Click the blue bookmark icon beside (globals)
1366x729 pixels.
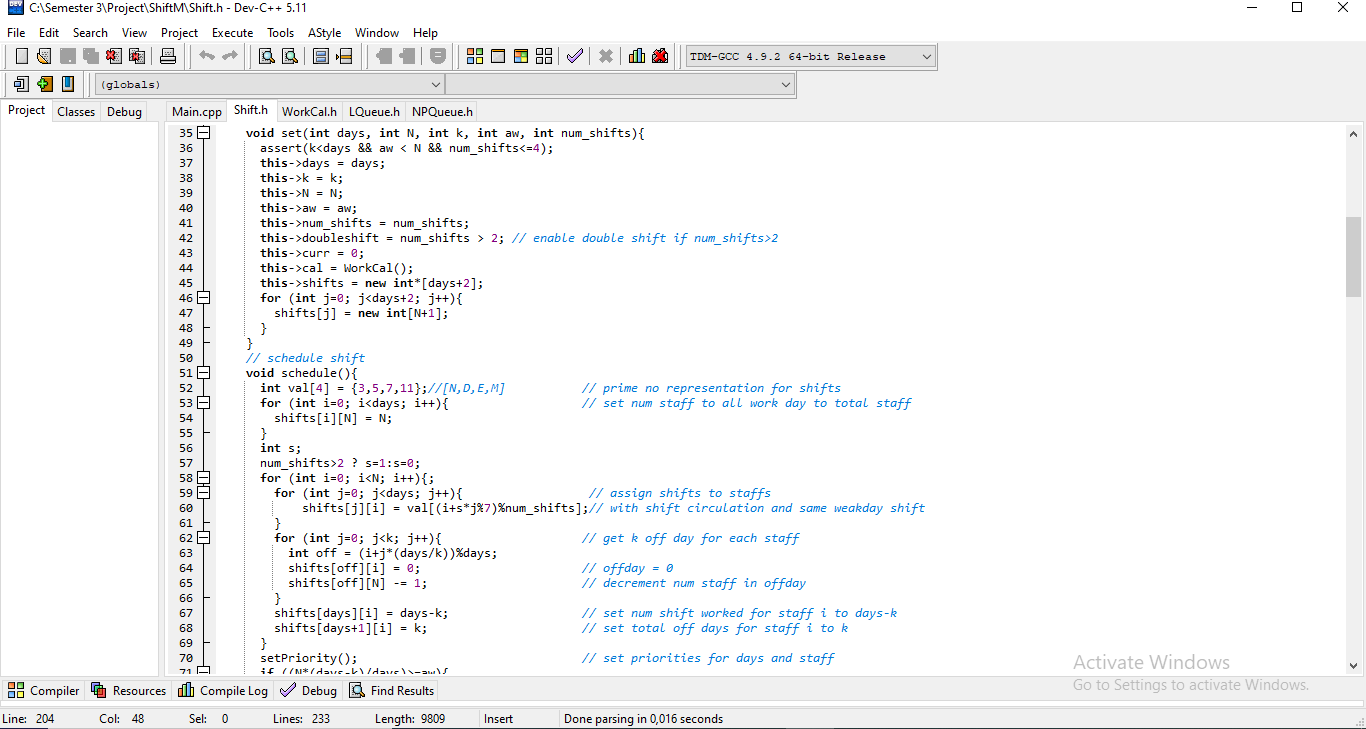[67, 84]
